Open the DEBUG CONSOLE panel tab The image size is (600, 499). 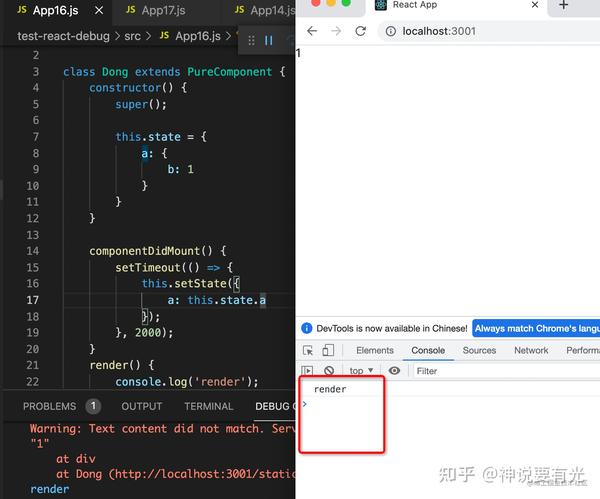[x=275, y=406]
